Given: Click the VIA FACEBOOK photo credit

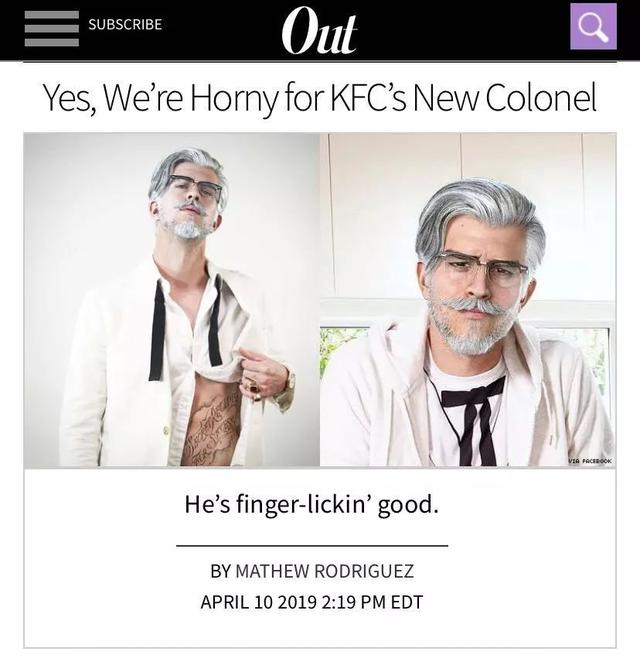Looking at the screenshot, I should [x=590, y=460].
